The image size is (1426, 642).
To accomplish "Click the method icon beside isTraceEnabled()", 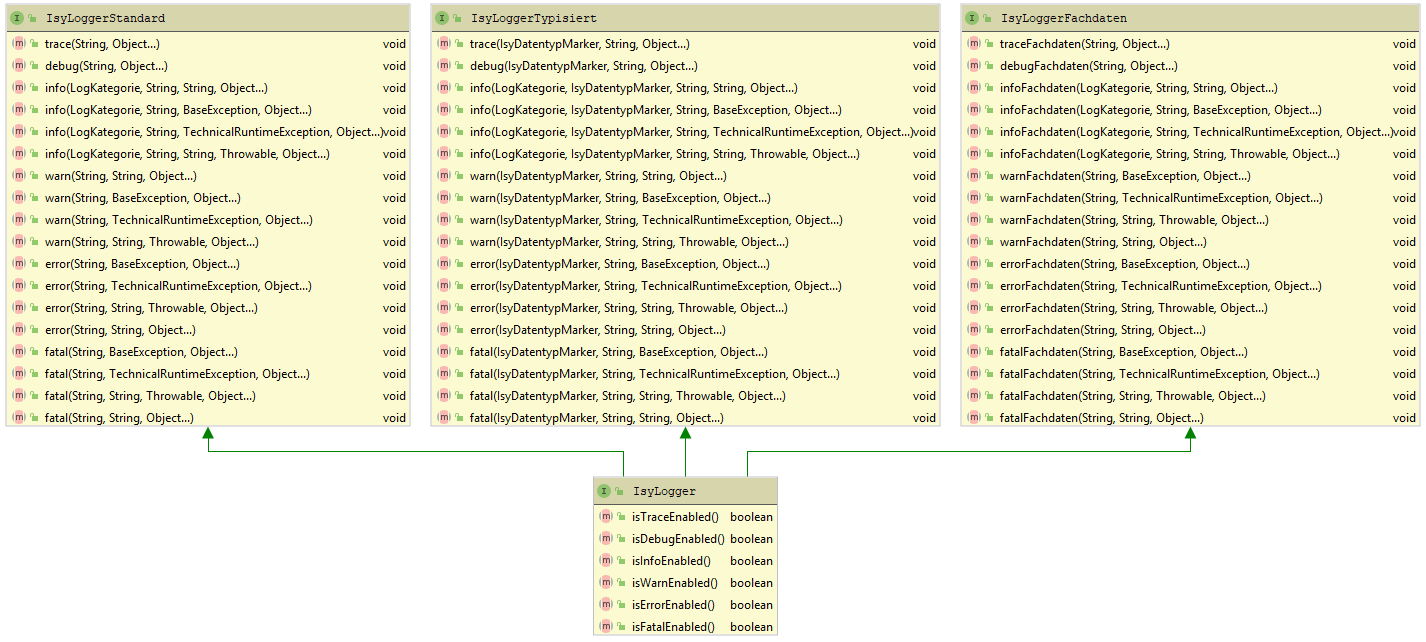I will [x=607, y=517].
